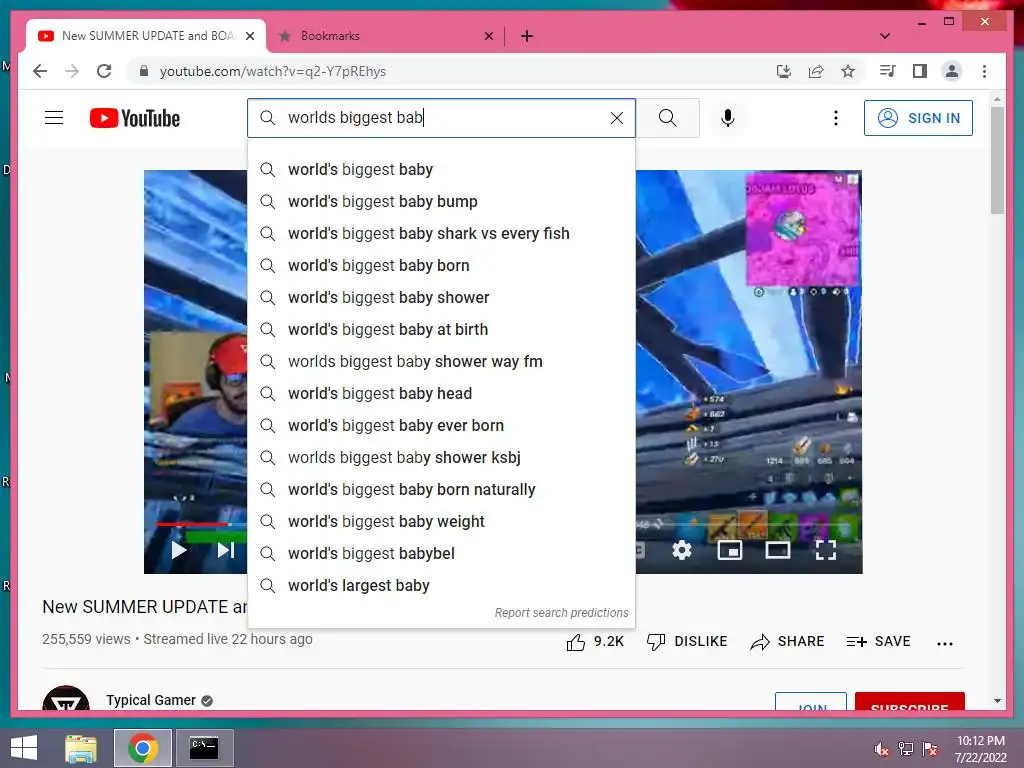Save the video to a playlist
The width and height of the screenshot is (1024, 768).
pyautogui.click(x=878, y=642)
